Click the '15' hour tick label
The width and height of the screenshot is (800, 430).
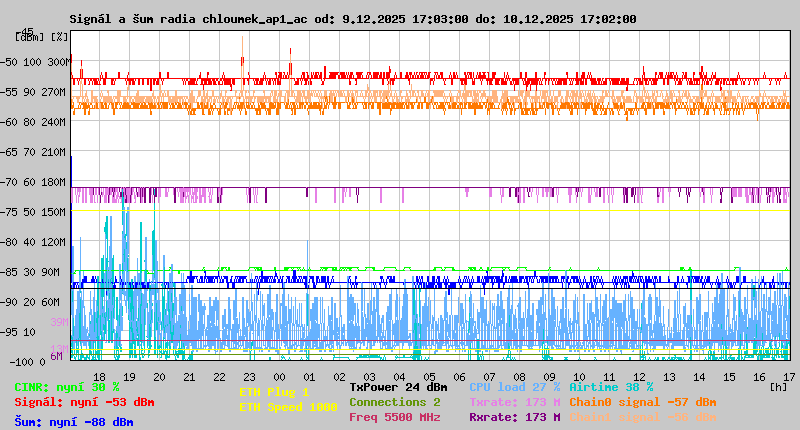[730, 377]
